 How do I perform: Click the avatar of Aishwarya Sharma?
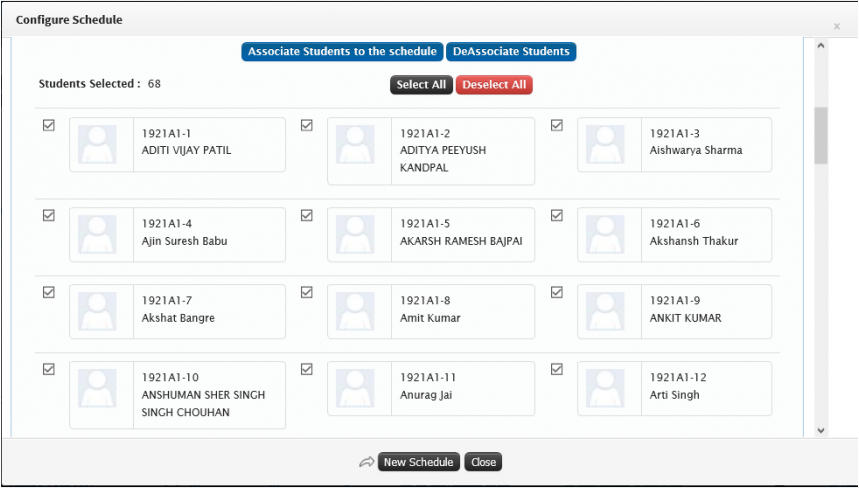tap(605, 145)
